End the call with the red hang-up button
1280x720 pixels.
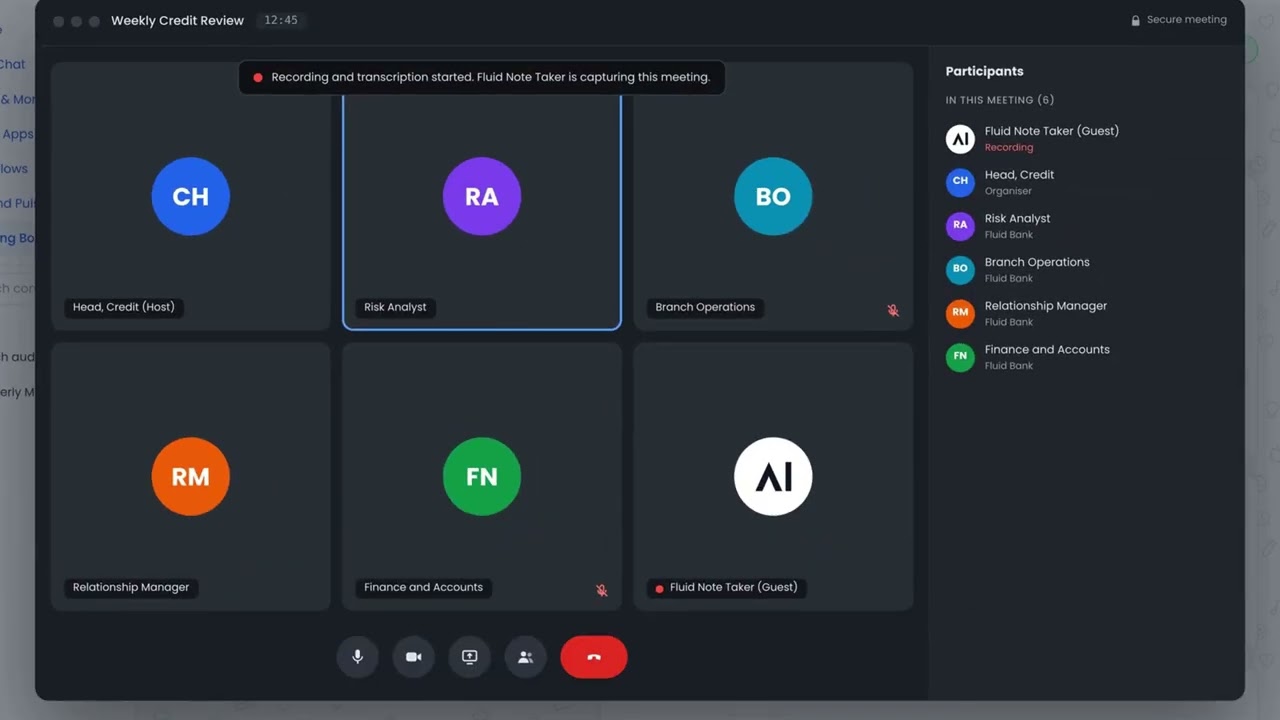594,657
